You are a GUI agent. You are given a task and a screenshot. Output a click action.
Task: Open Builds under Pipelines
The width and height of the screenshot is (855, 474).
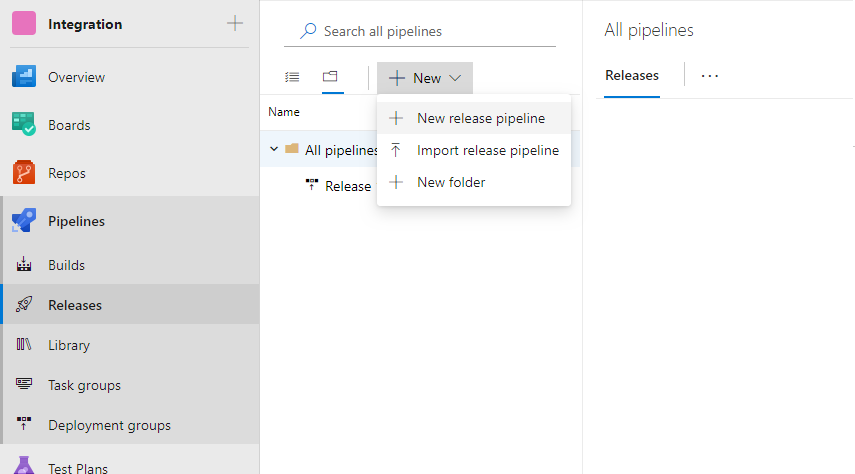[66, 265]
